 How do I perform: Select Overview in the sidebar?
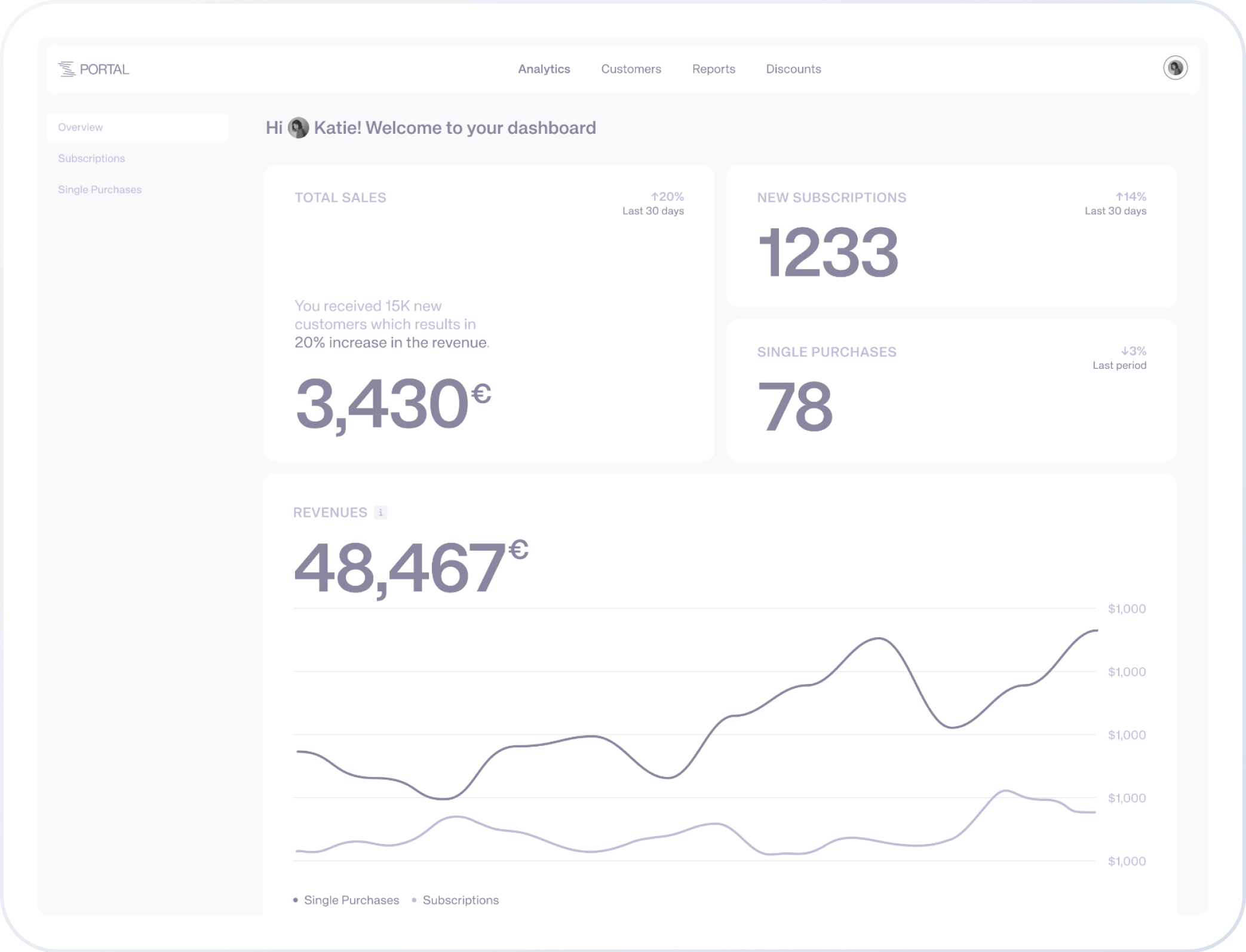click(81, 127)
